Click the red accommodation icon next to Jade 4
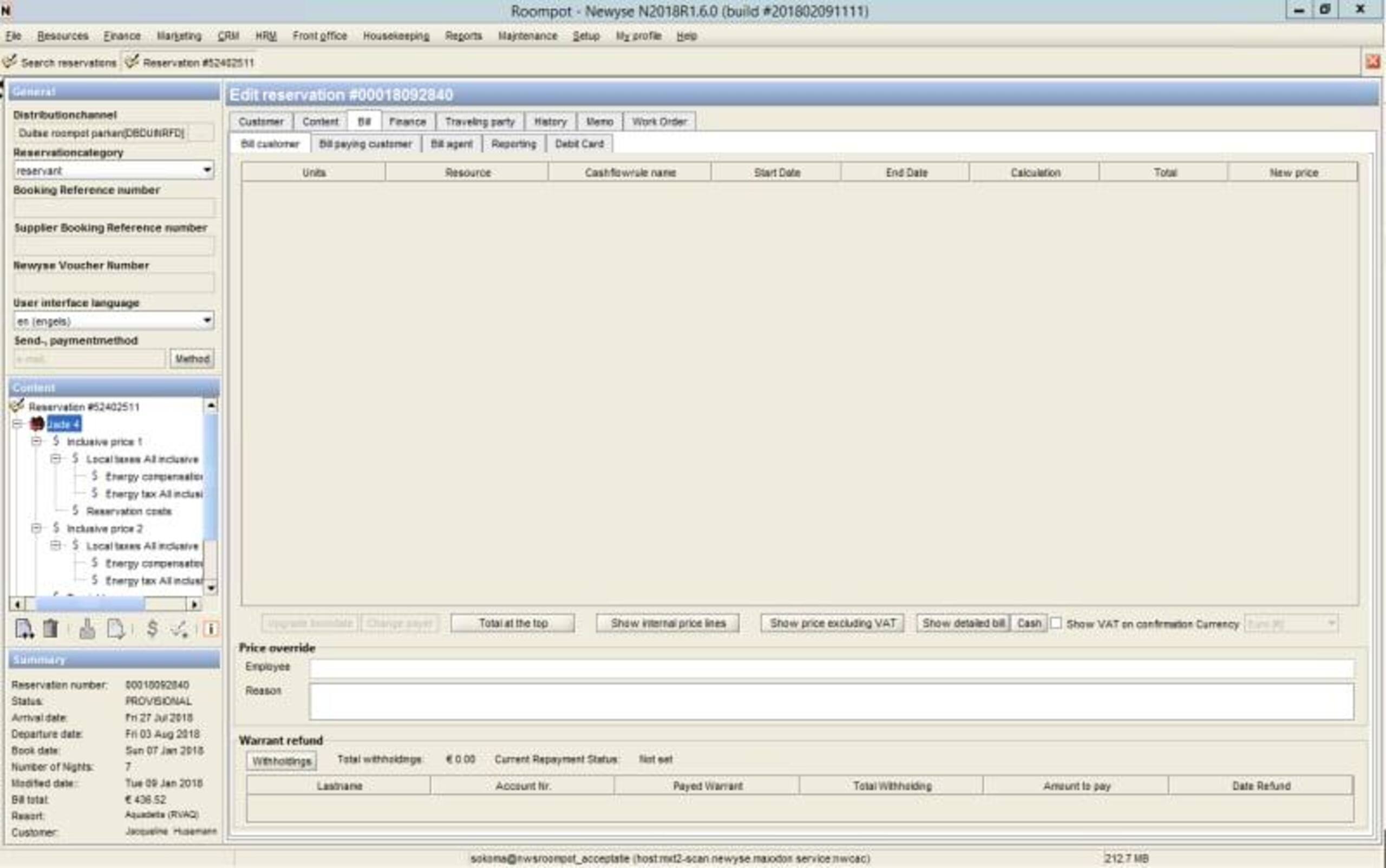 point(37,424)
